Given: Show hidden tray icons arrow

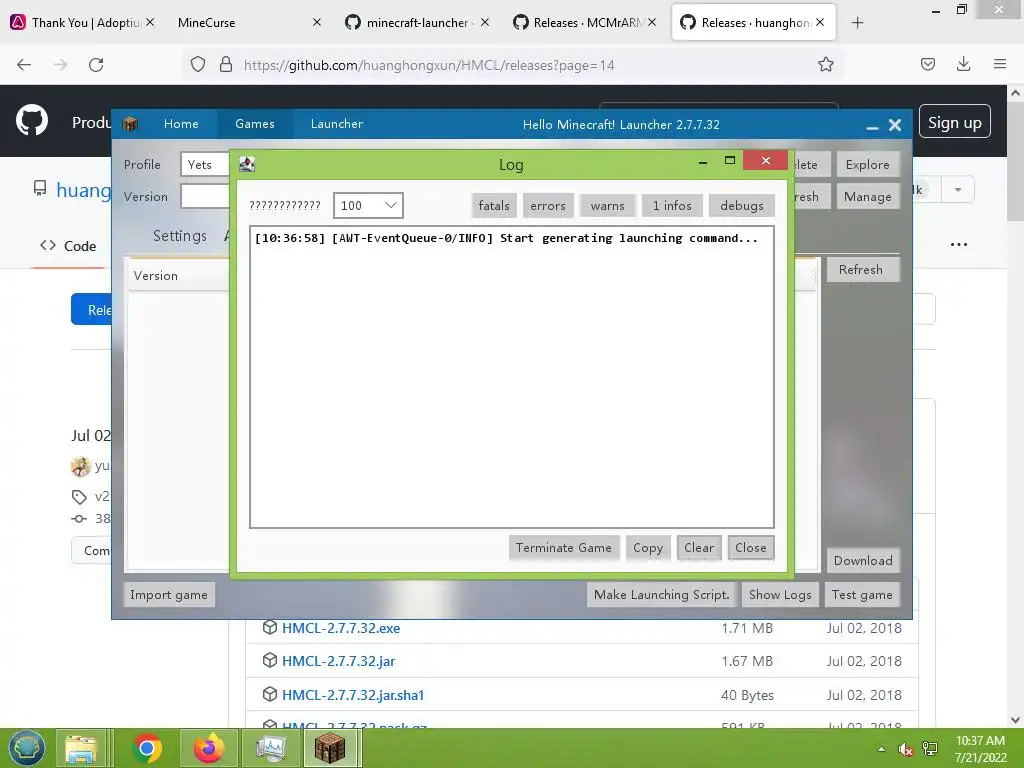Looking at the screenshot, I should click(x=882, y=749).
